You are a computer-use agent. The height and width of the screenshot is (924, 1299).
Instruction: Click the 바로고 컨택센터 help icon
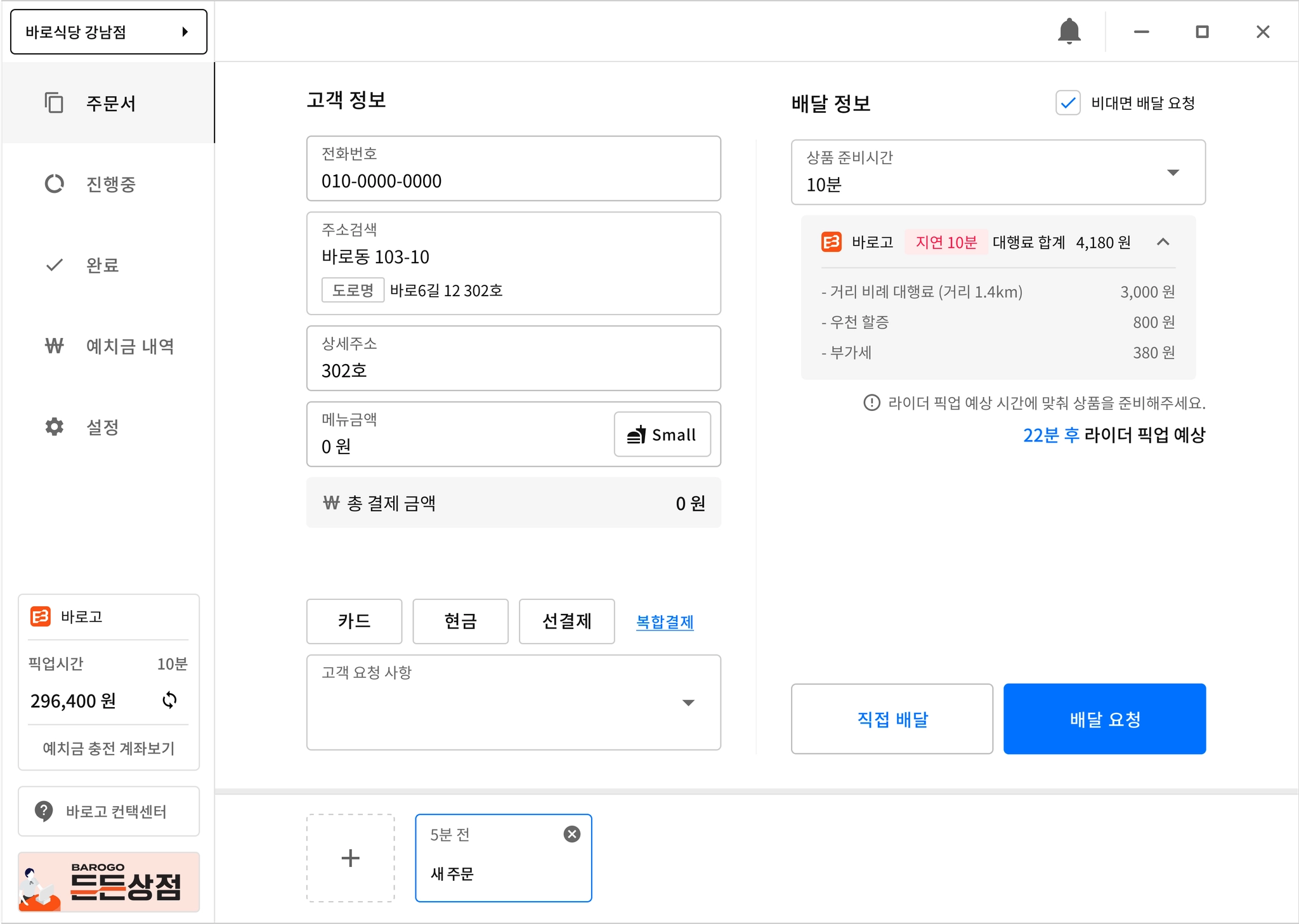coord(44,810)
